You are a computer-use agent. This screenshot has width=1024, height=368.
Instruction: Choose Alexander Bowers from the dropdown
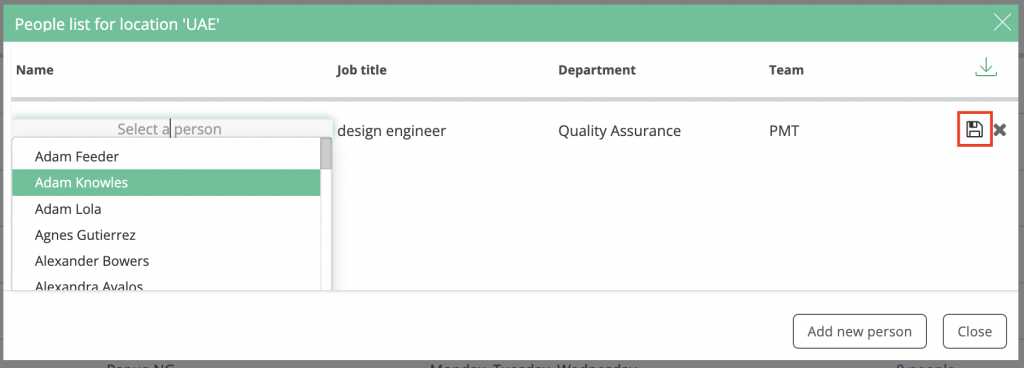[167, 261]
